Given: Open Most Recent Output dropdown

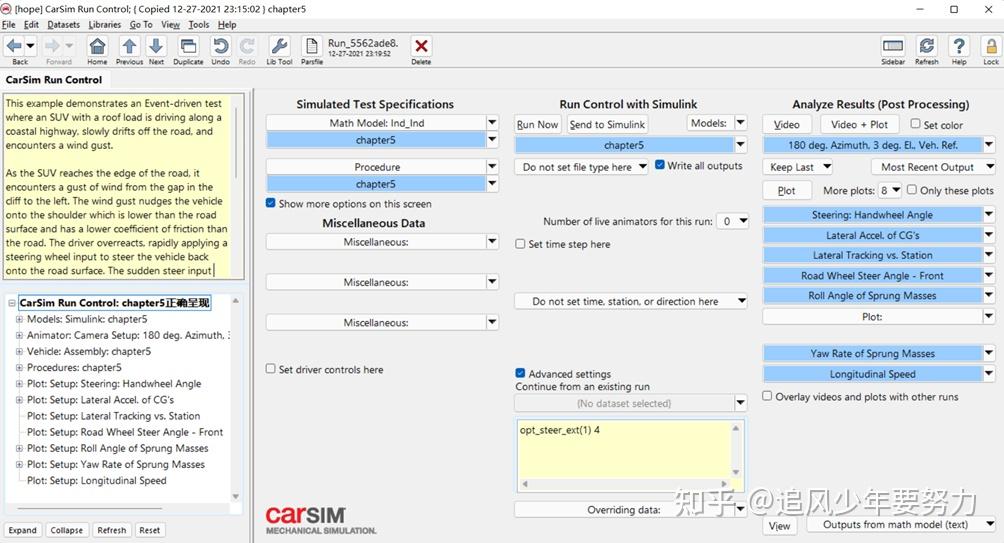Looking at the screenshot, I should click(x=933, y=167).
